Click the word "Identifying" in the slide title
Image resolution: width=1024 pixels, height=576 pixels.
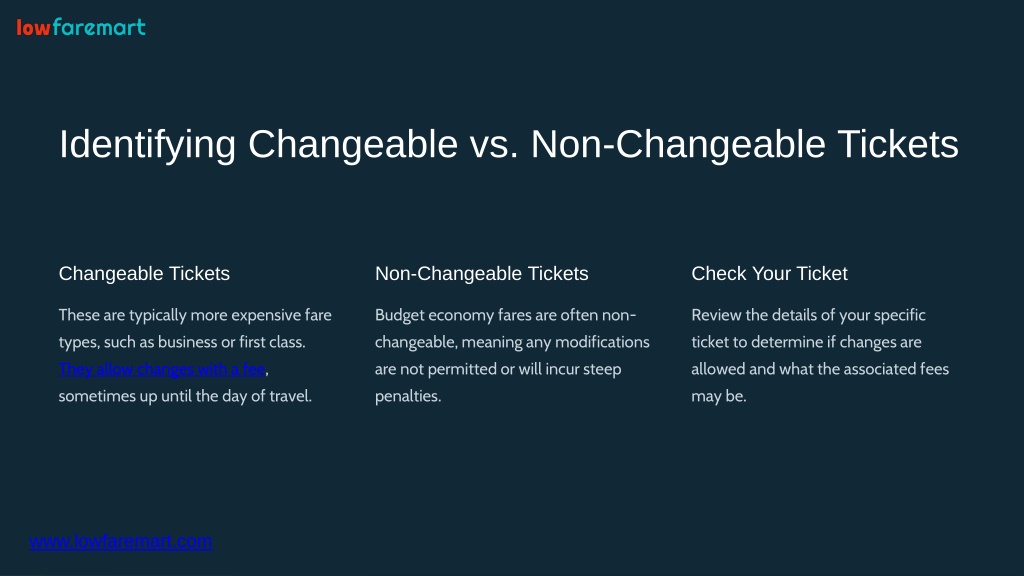[x=148, y=144]
